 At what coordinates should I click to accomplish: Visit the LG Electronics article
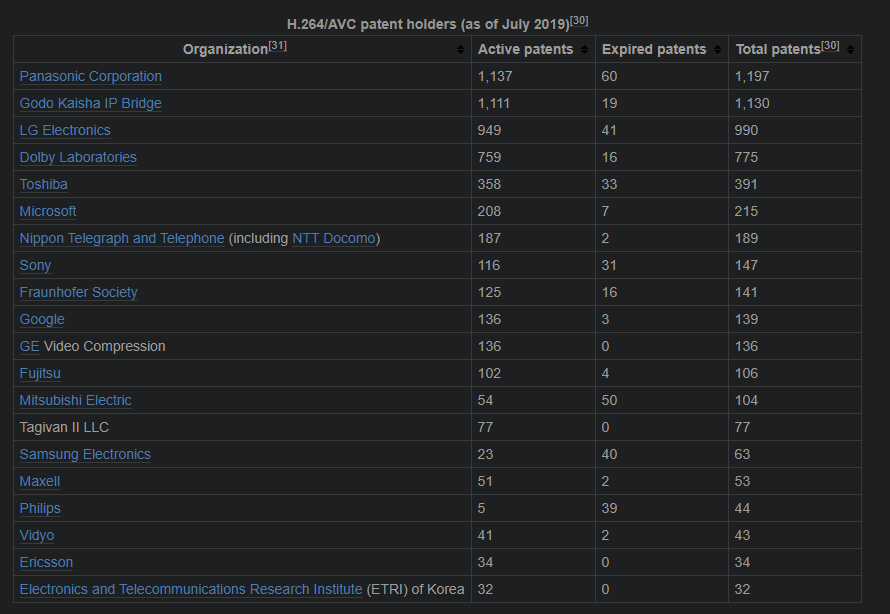(x=65, y=130)
